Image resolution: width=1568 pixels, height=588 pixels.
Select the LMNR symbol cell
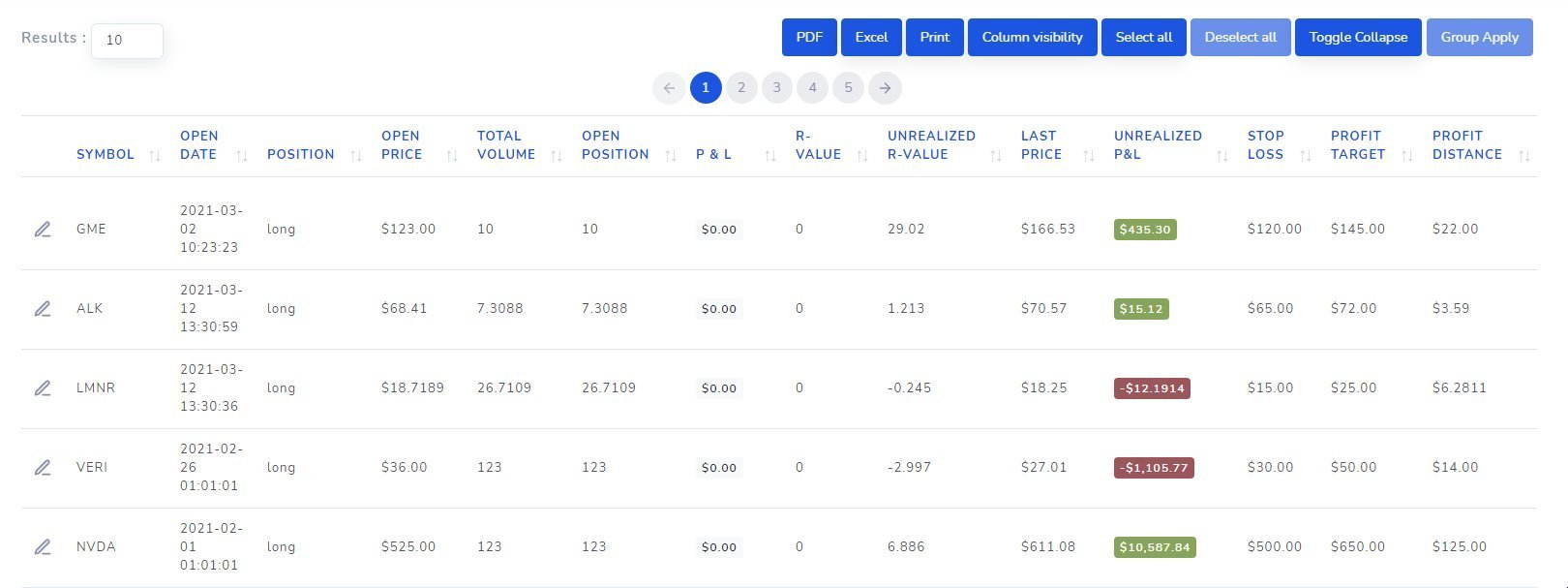[x=96, y=388]
